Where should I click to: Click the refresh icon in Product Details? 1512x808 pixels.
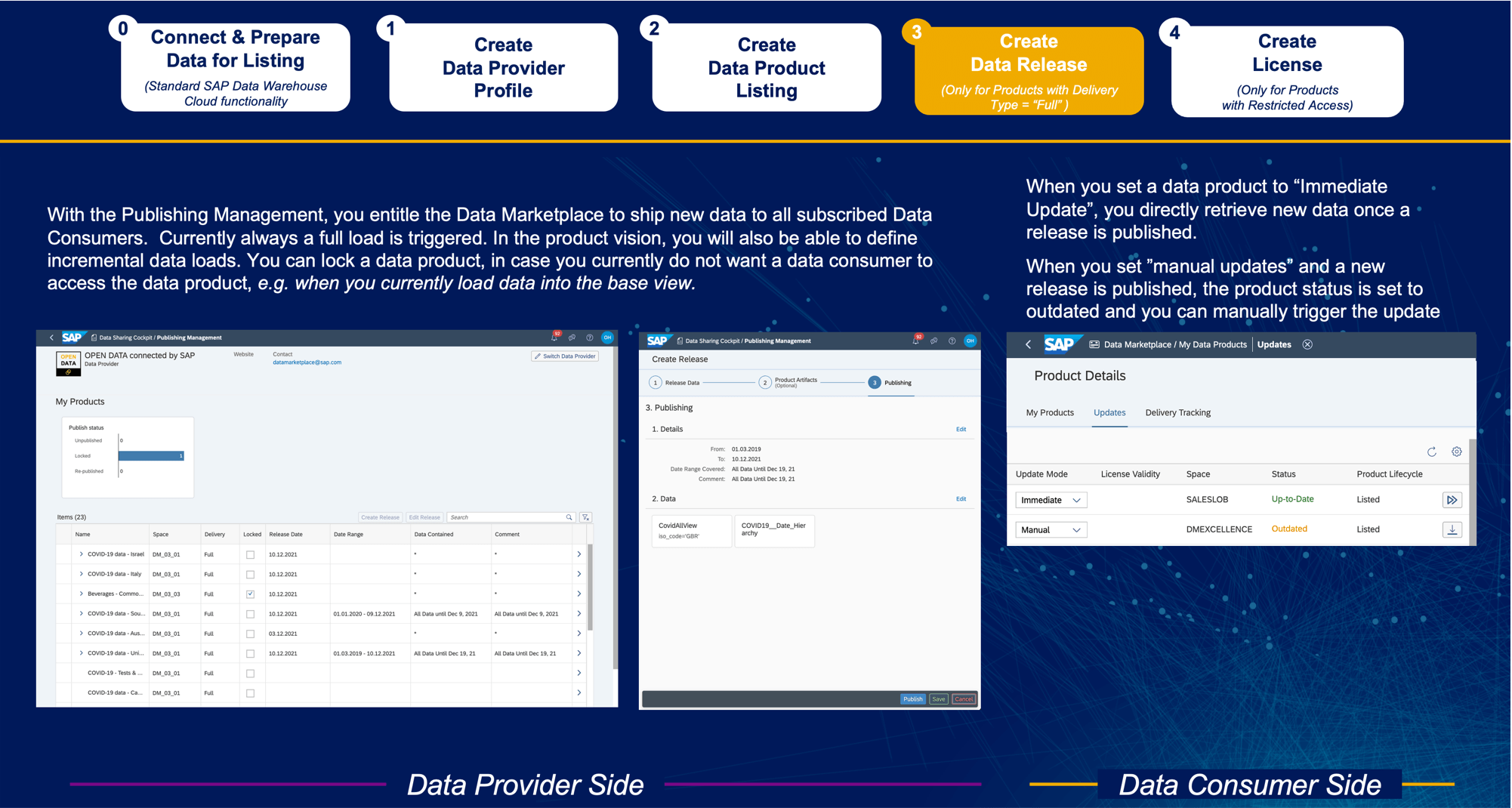click(1431, 452)
